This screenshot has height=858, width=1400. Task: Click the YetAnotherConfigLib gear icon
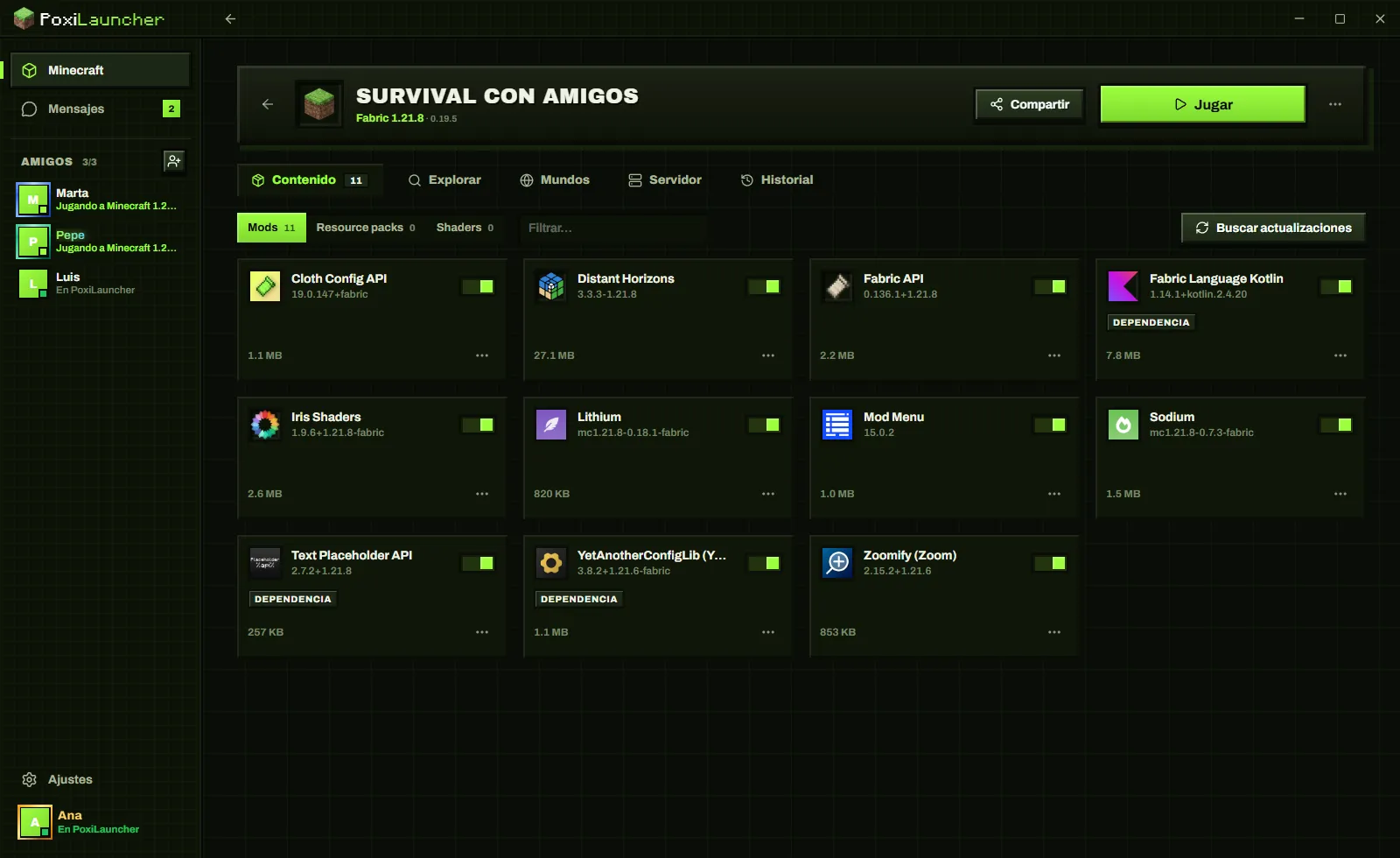[x=551, y=563]
